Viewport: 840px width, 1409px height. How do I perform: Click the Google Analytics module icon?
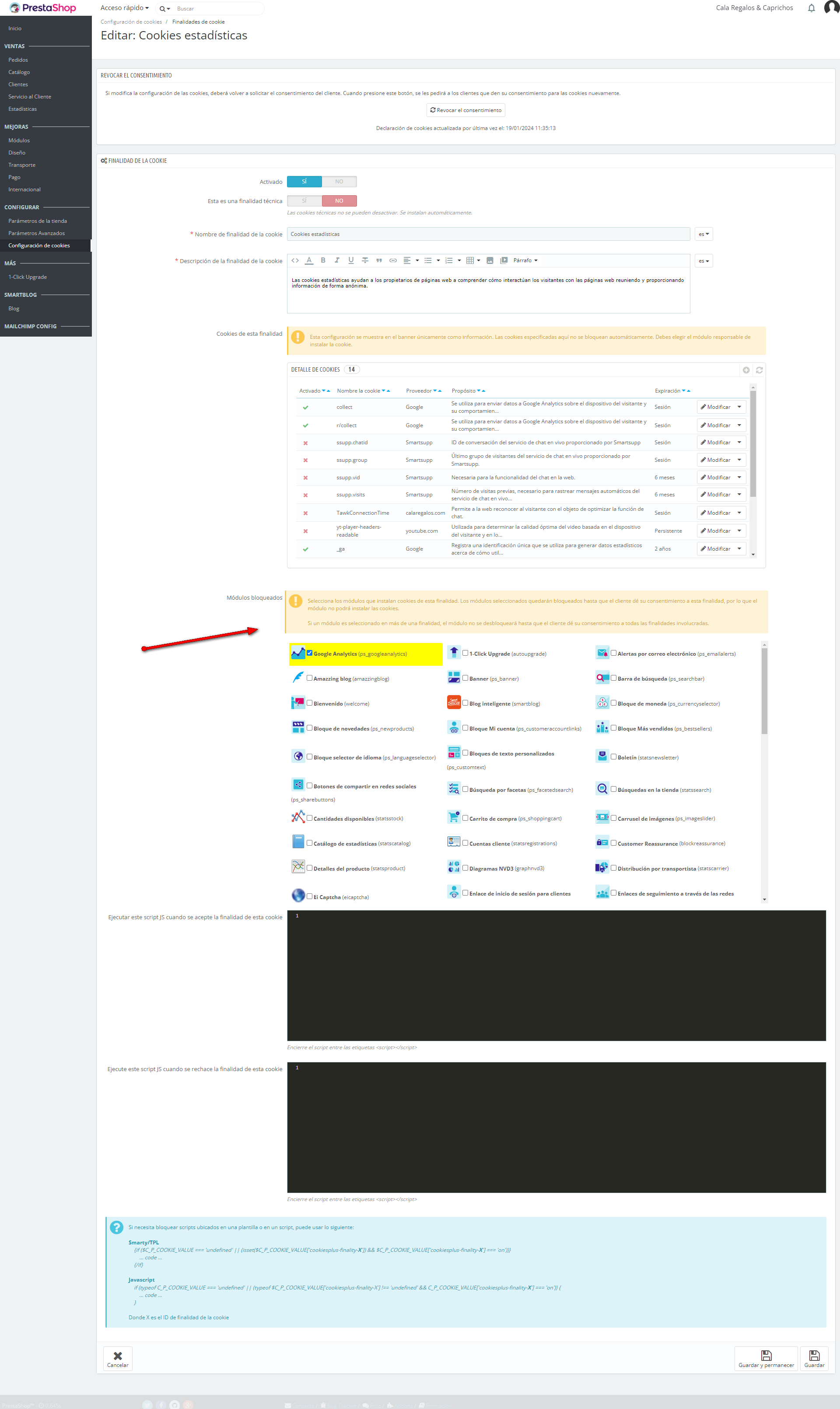[x=298, y=653]
